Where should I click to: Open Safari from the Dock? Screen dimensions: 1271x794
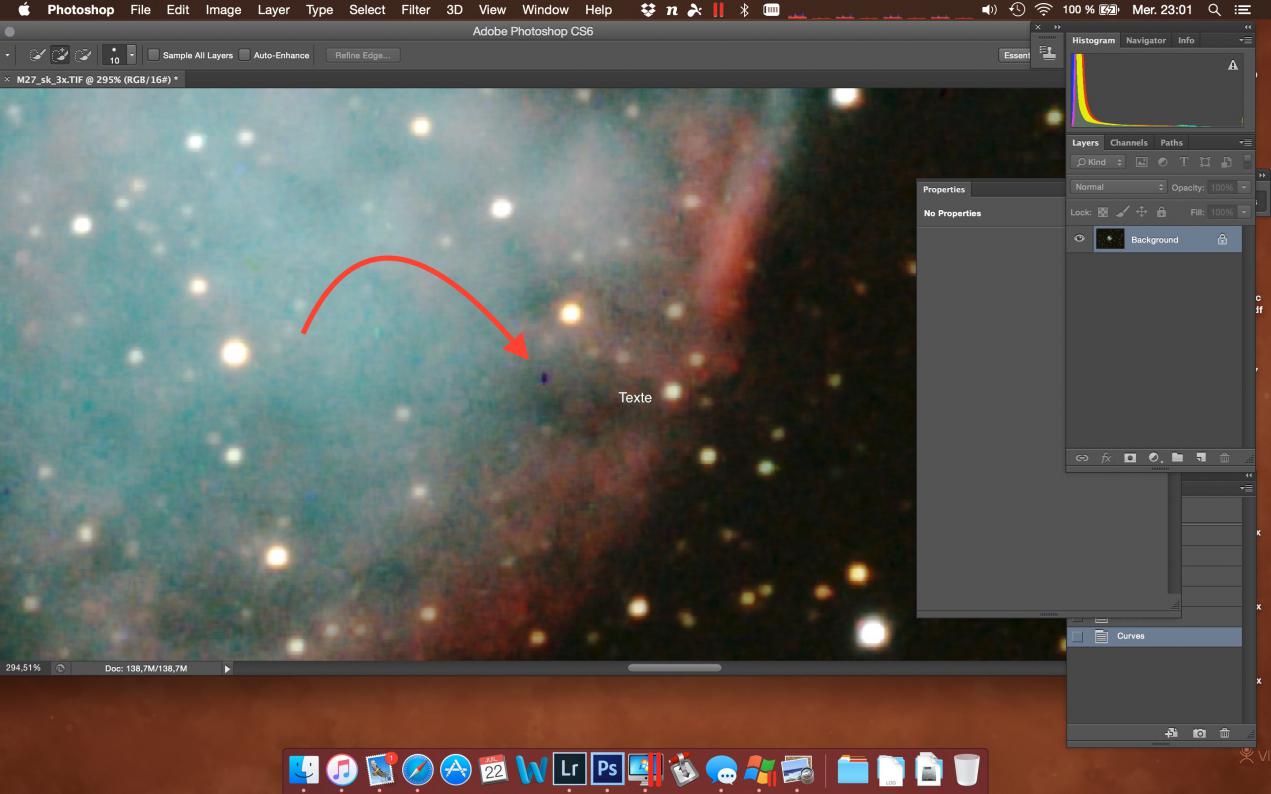point(418,769)
